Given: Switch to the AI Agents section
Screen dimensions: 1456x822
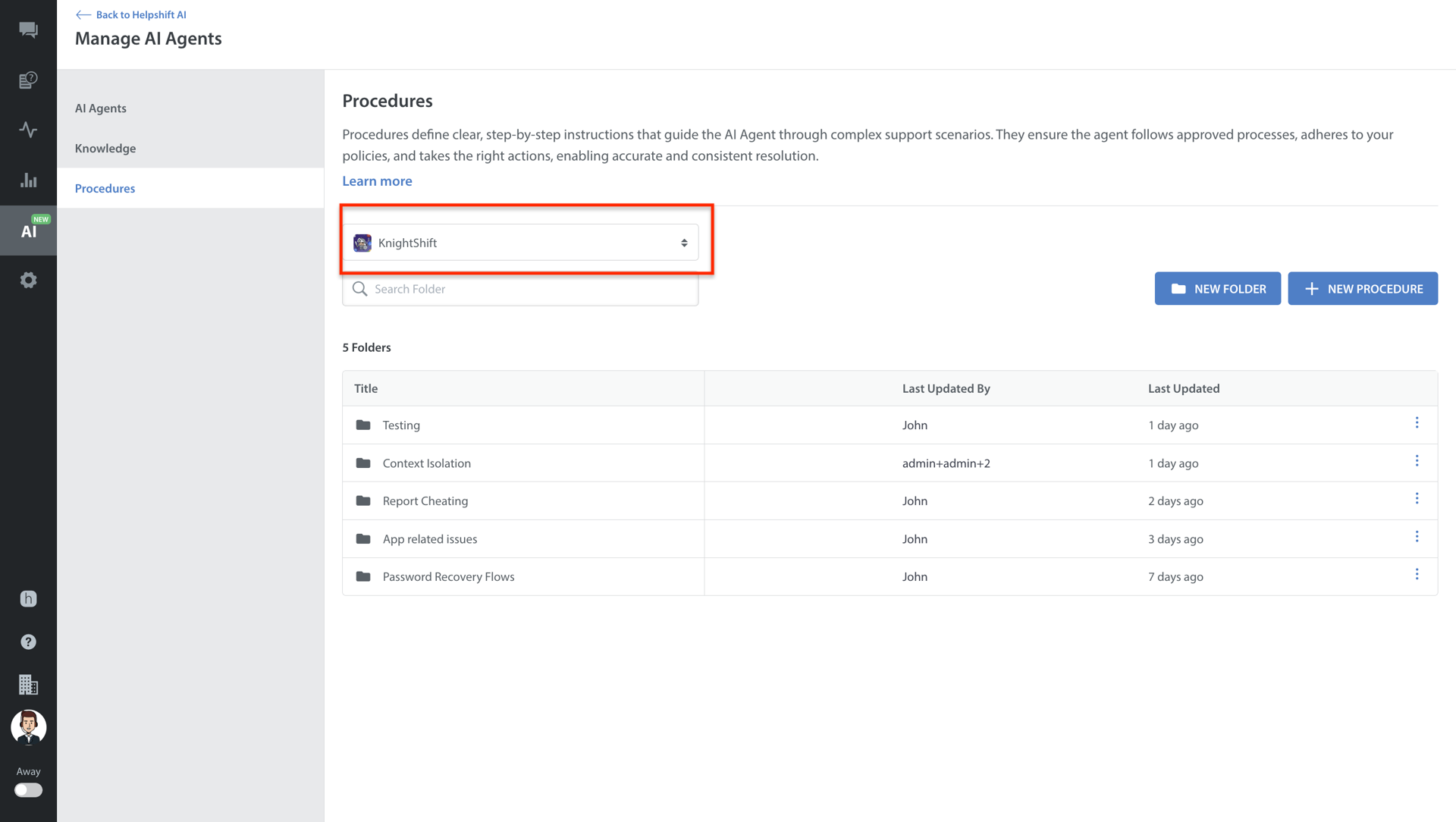Looking at the screenshot, I should pyautogui.click(x=101, y=108).
